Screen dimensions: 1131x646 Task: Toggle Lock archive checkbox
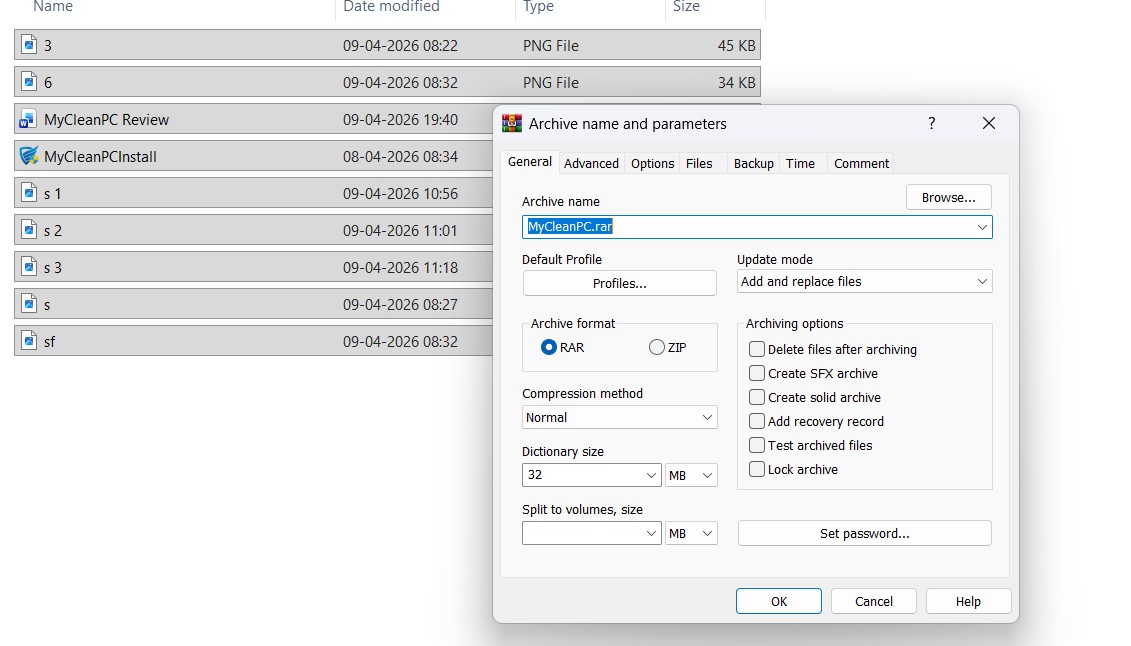coord(757,469)
